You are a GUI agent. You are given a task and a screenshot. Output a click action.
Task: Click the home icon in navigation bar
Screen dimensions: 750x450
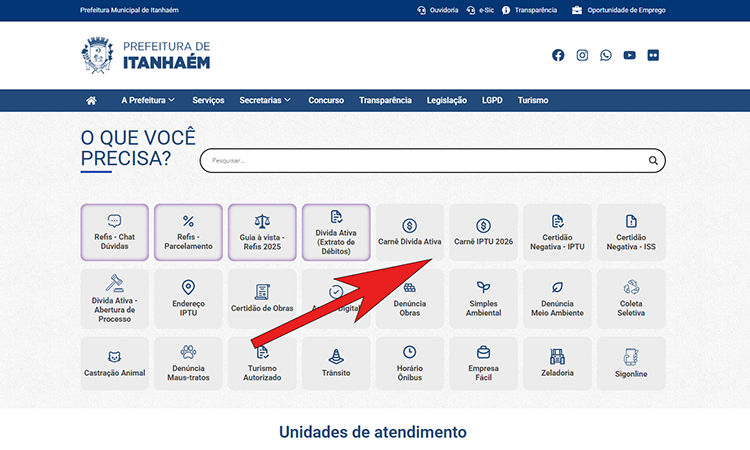(91, 100)
